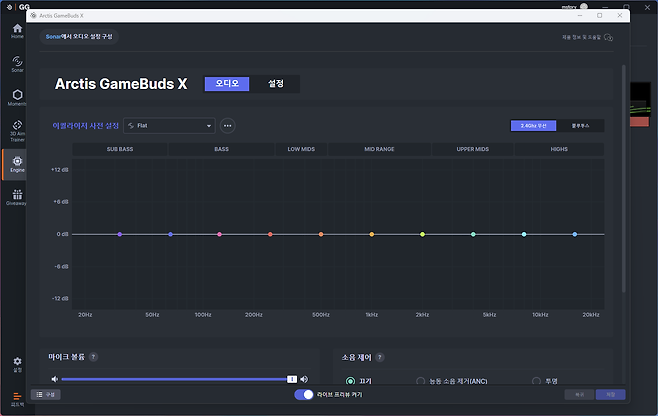Open Moments in the sidebar
The image size is (658, 416).
(17, 98)
